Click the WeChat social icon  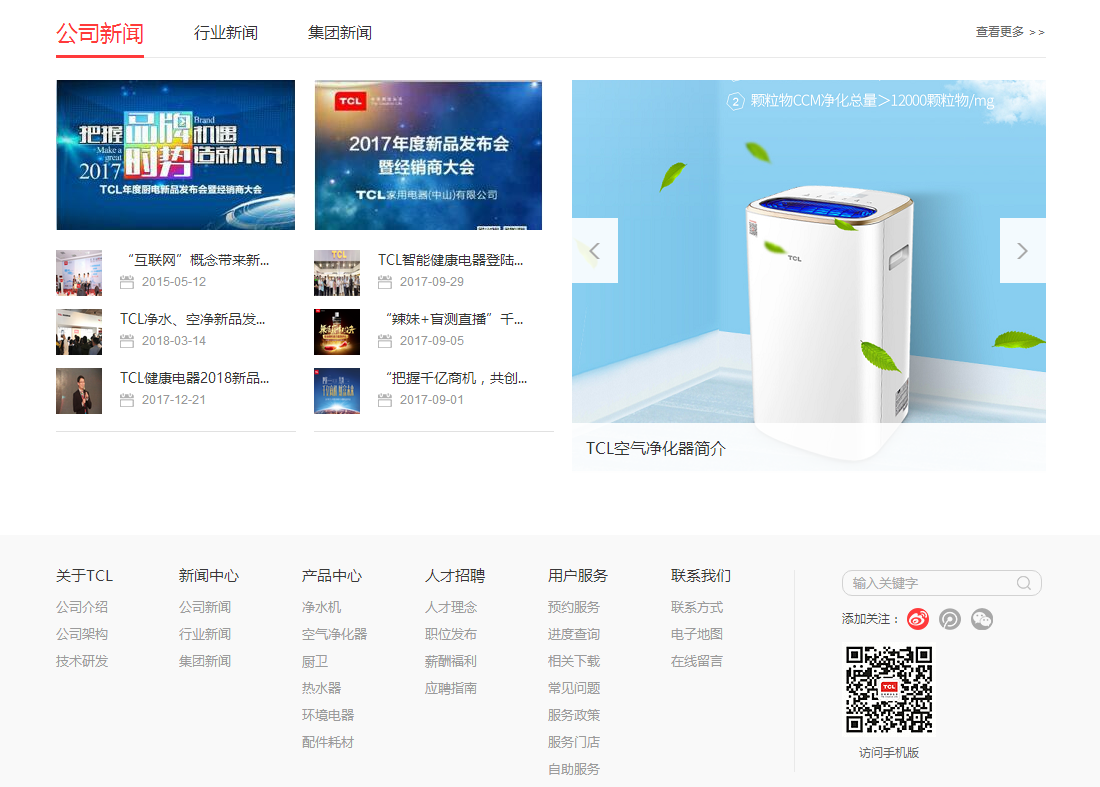(982, 619)
